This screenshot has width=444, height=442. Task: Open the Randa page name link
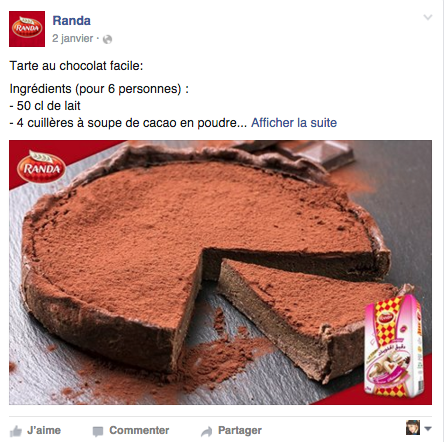71,21
